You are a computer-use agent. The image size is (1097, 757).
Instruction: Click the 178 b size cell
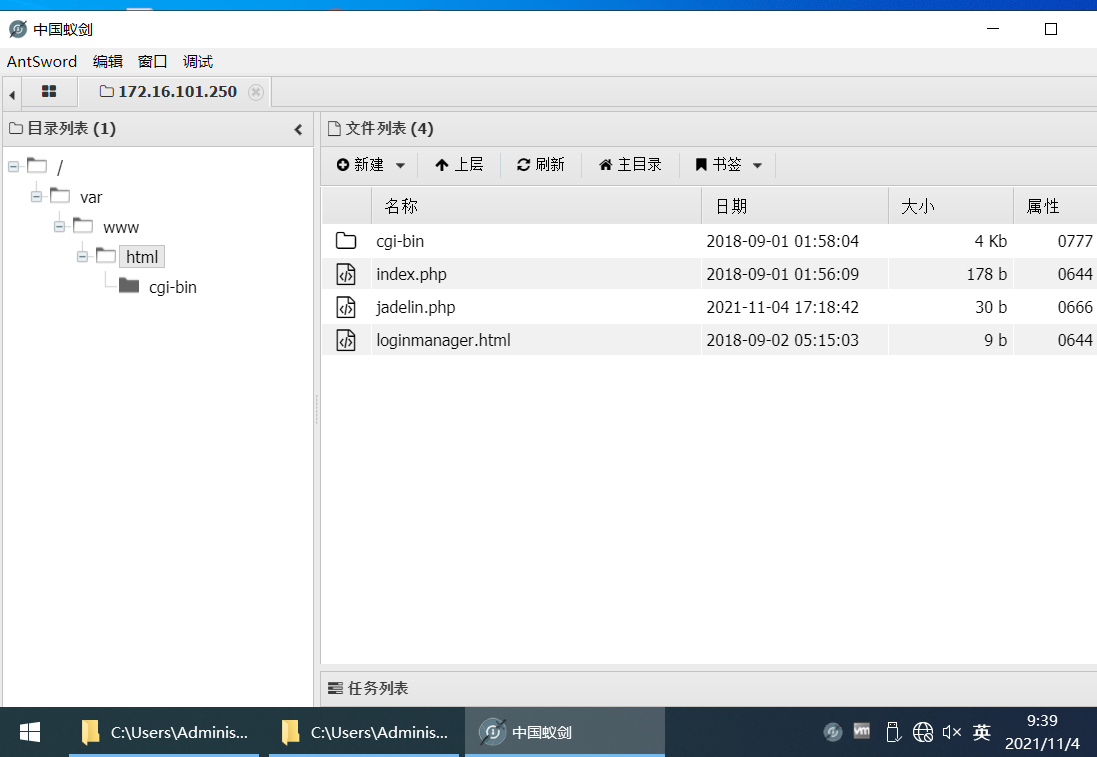986,274
